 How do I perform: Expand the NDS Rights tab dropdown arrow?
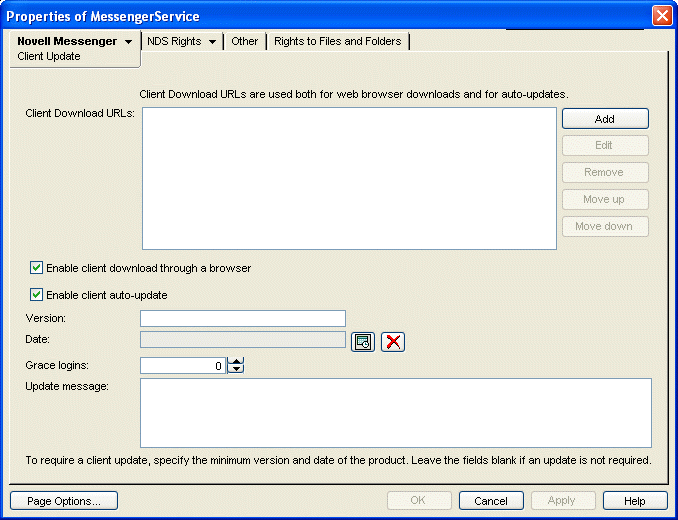[212, 42]
